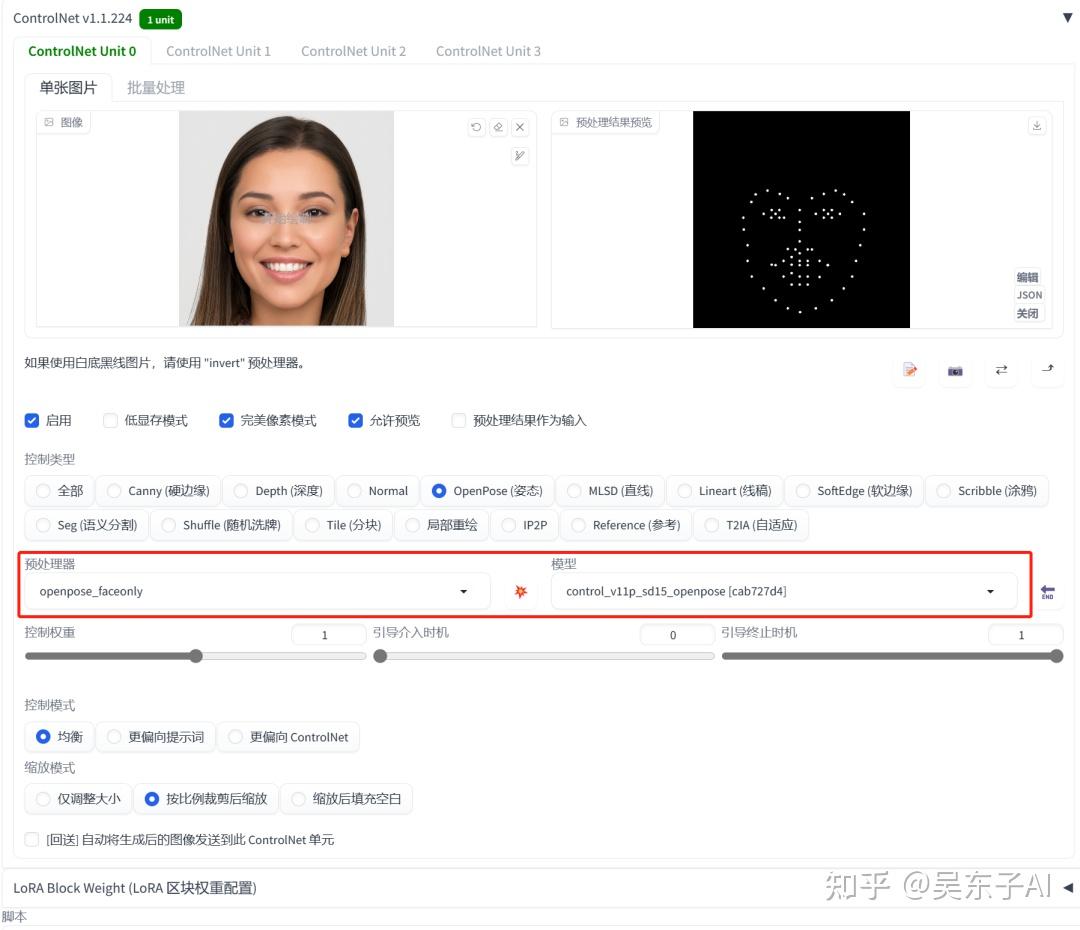Select the eraser icon above the portrait
Image resolution: width=1080 pixels, height=930 pixels.
pos(498,127)
